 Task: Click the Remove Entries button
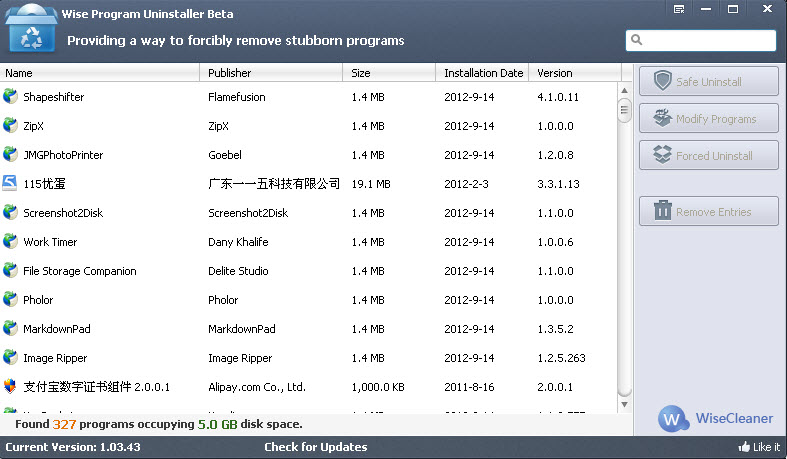tap(709, 211)
